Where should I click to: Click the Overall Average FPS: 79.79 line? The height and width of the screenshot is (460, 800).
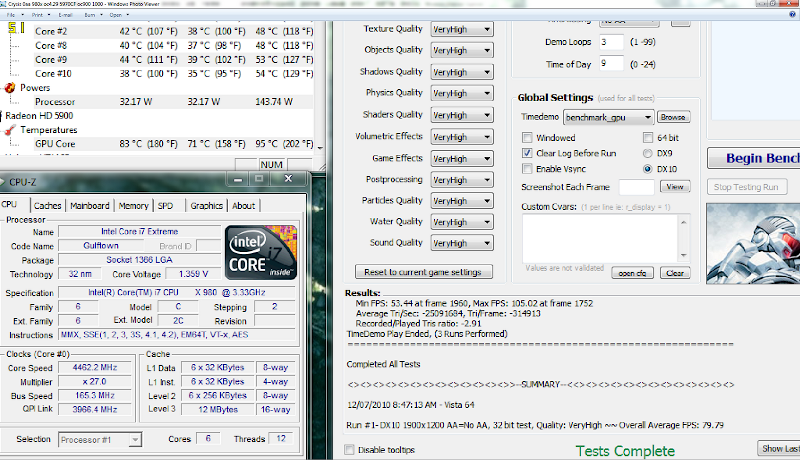tap(535, 425)
